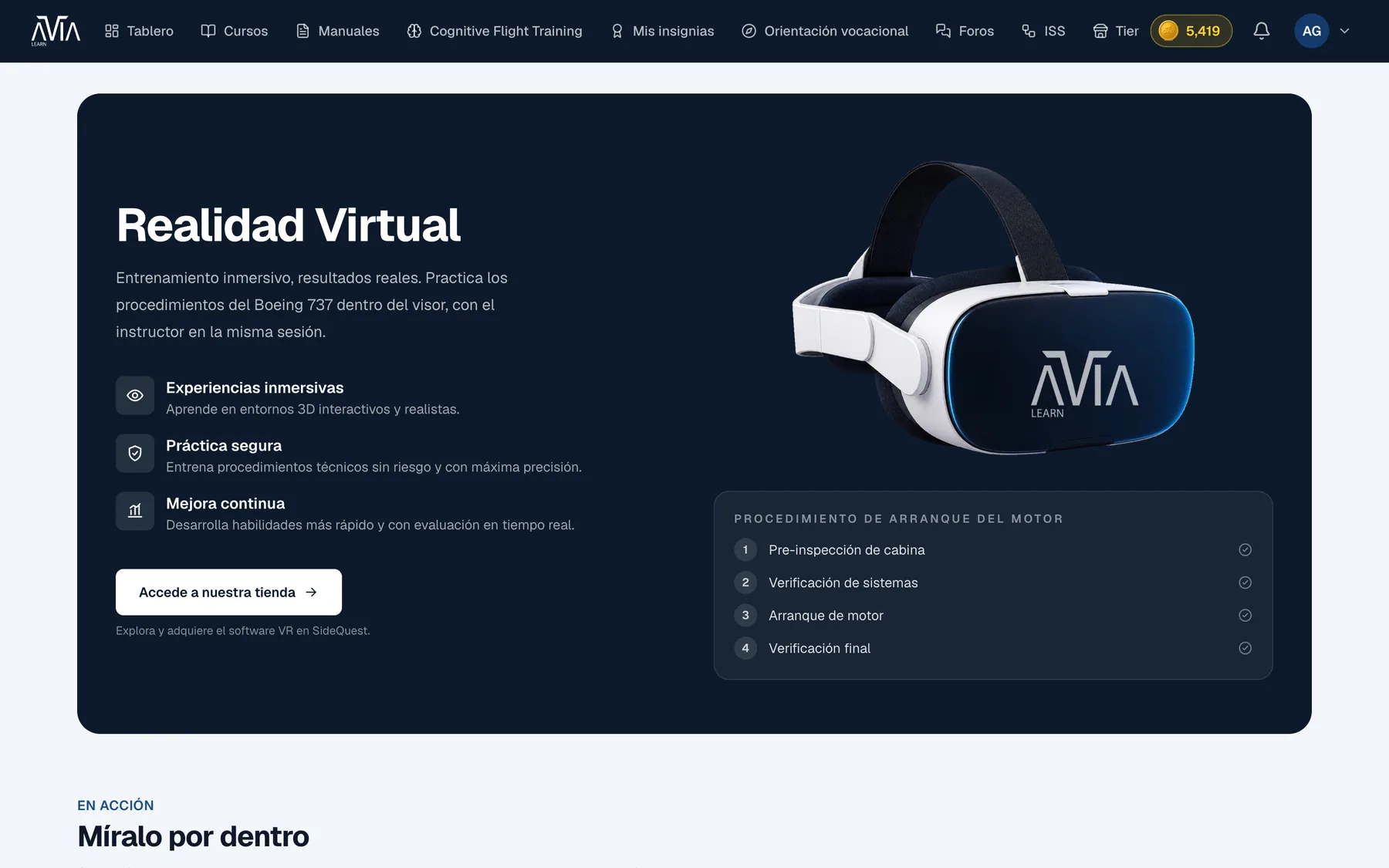The width and height of the screenshot is (1389, 868).
Task: Select step 4 Verificación final
Action: point(993,648)
